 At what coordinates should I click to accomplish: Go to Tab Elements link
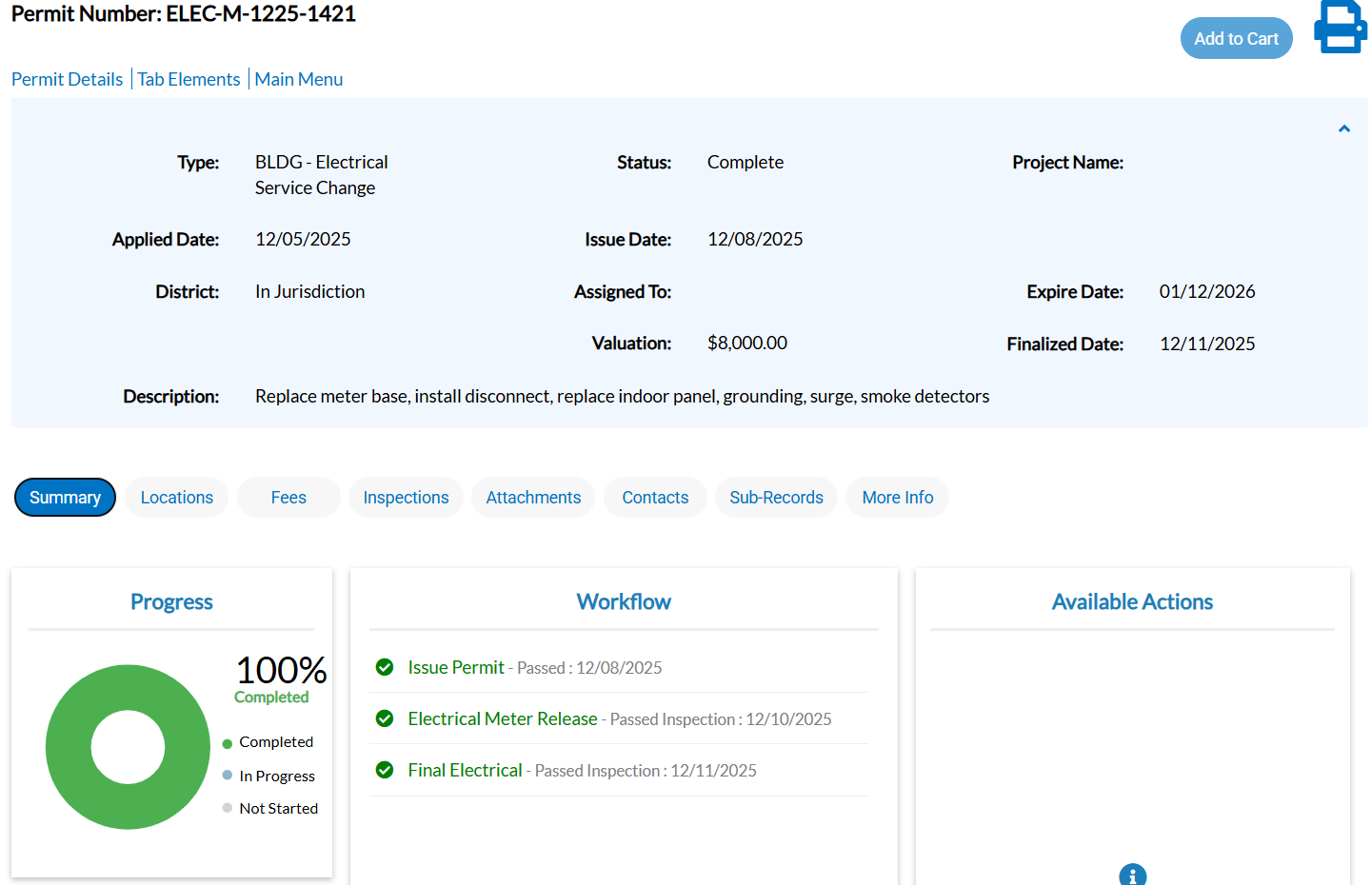189,79
